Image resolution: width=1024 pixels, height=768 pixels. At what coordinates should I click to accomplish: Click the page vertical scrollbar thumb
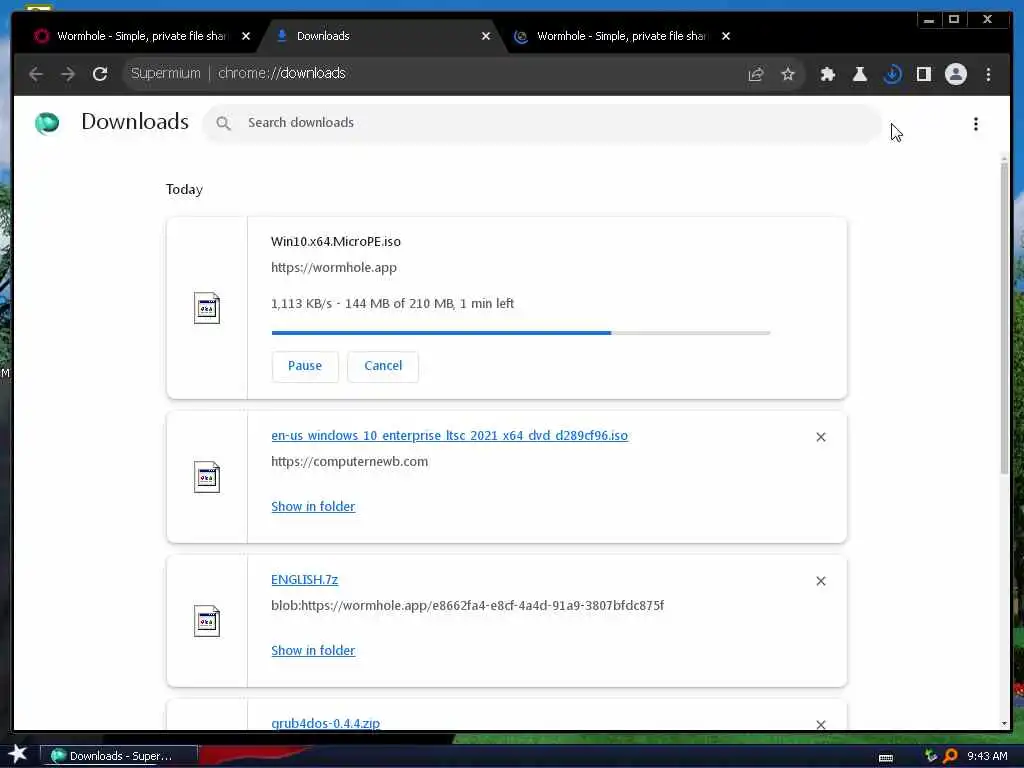(1004, 319)
